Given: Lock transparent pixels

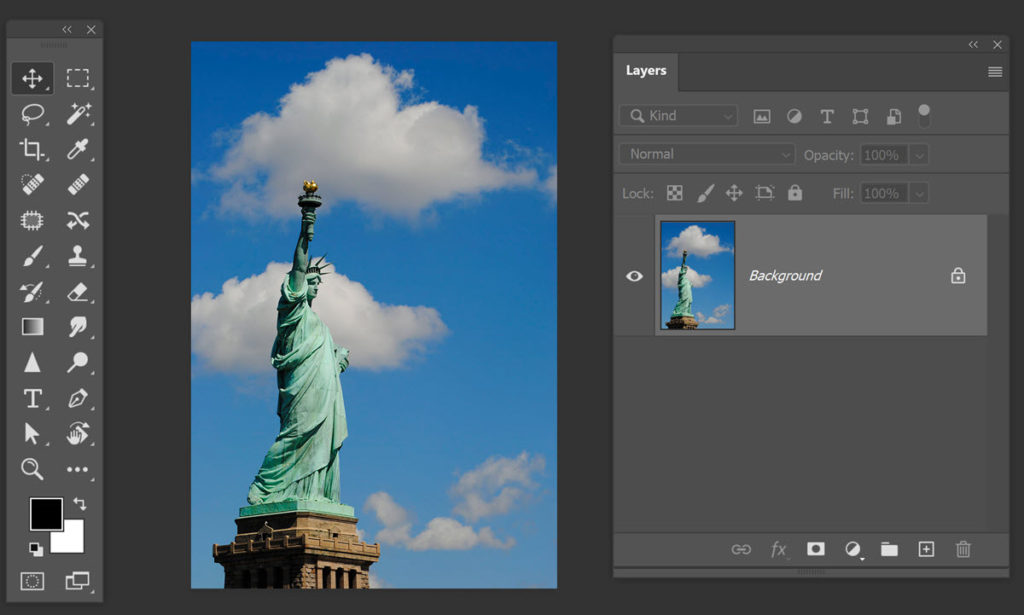Looking at the screenshot, I should [675, 193].
